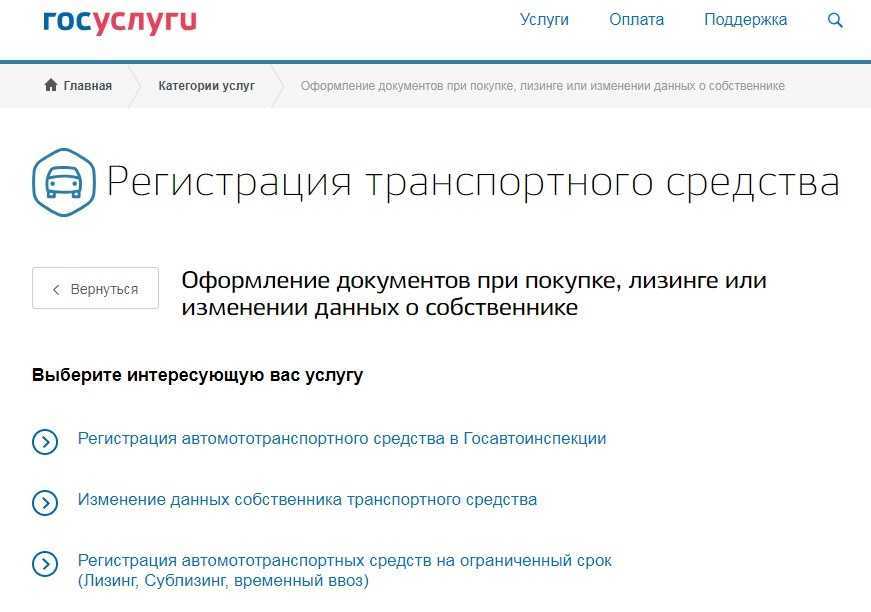Image resolution: width=871 pixels, height=612 pixels.
Task: Click the Госуслуги logo
Action: coord(119,21)
